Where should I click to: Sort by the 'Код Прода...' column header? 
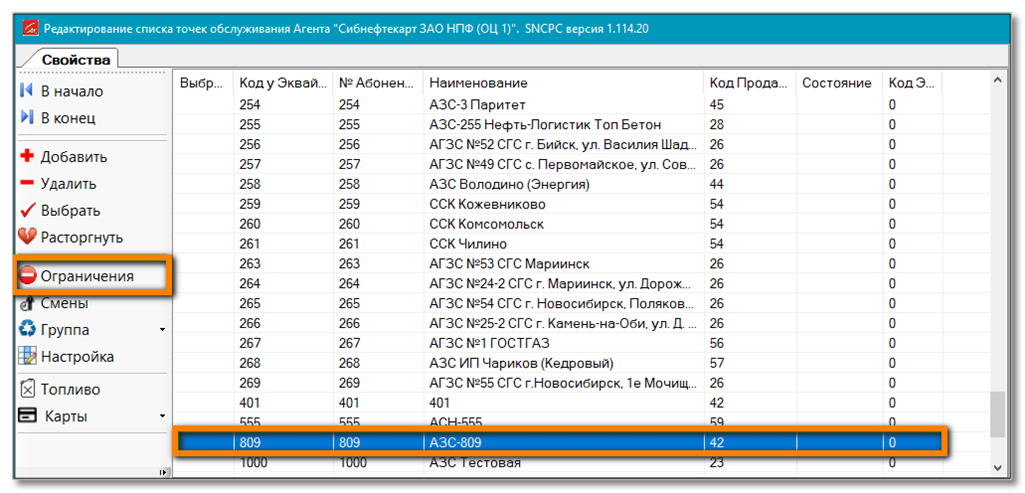point(748,83)
